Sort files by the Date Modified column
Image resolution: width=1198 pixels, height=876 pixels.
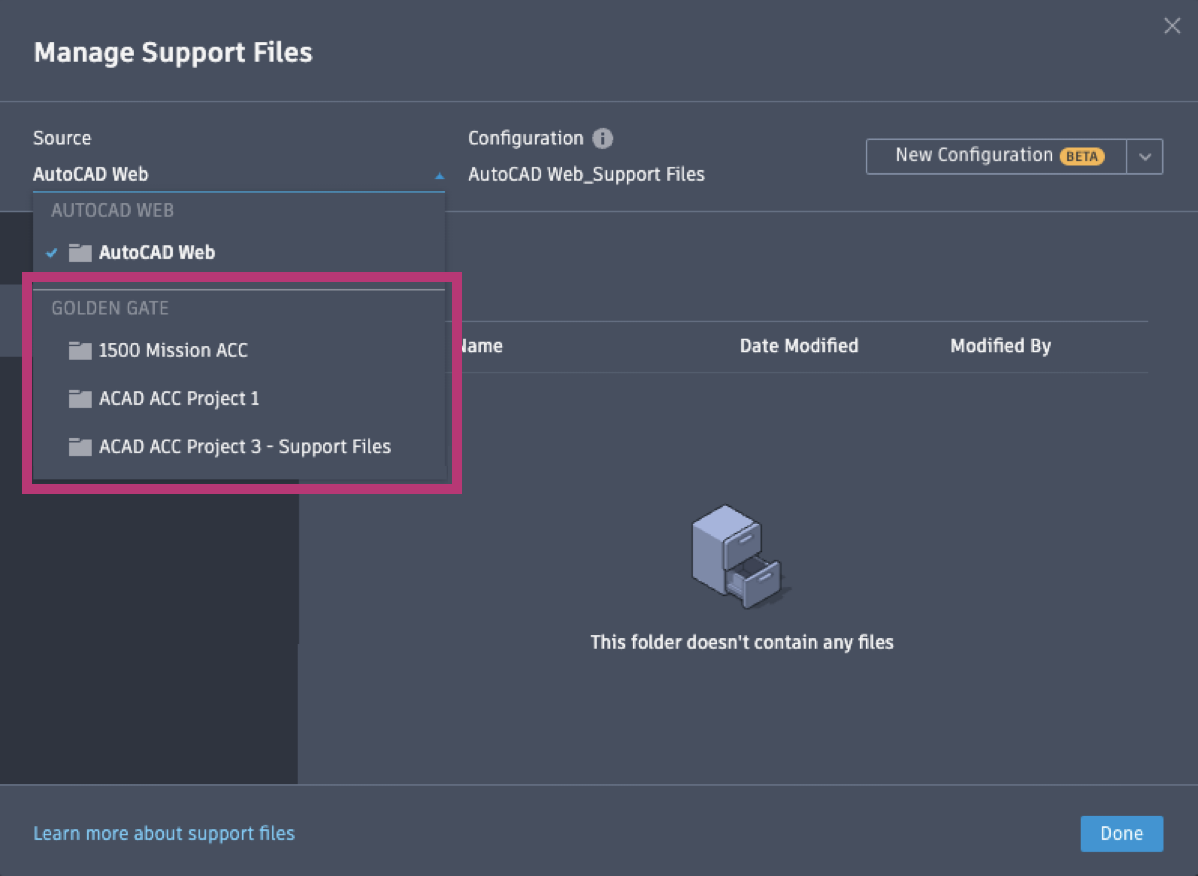click(x=798, y=345)
